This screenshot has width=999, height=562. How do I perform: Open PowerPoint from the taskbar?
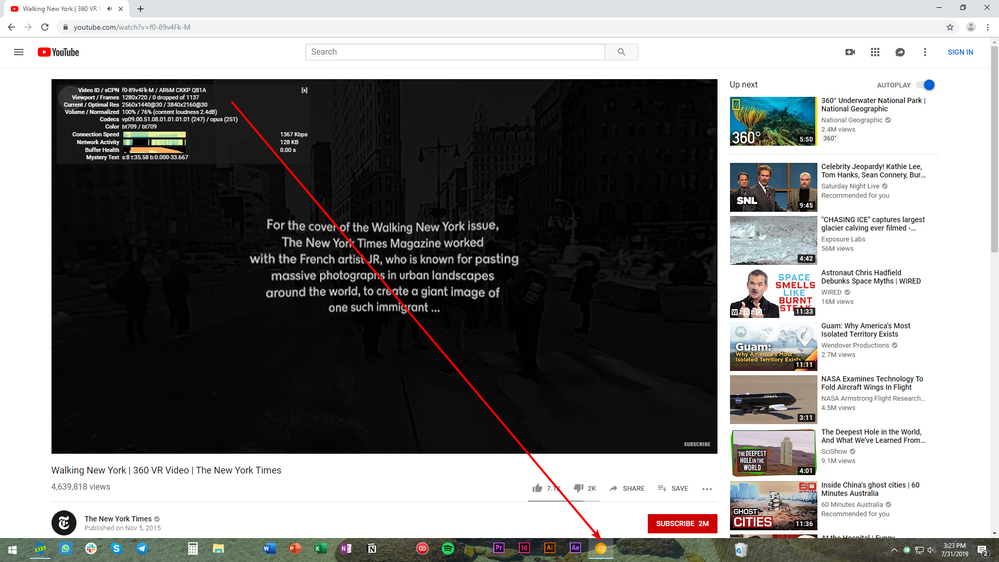(294, 549)
